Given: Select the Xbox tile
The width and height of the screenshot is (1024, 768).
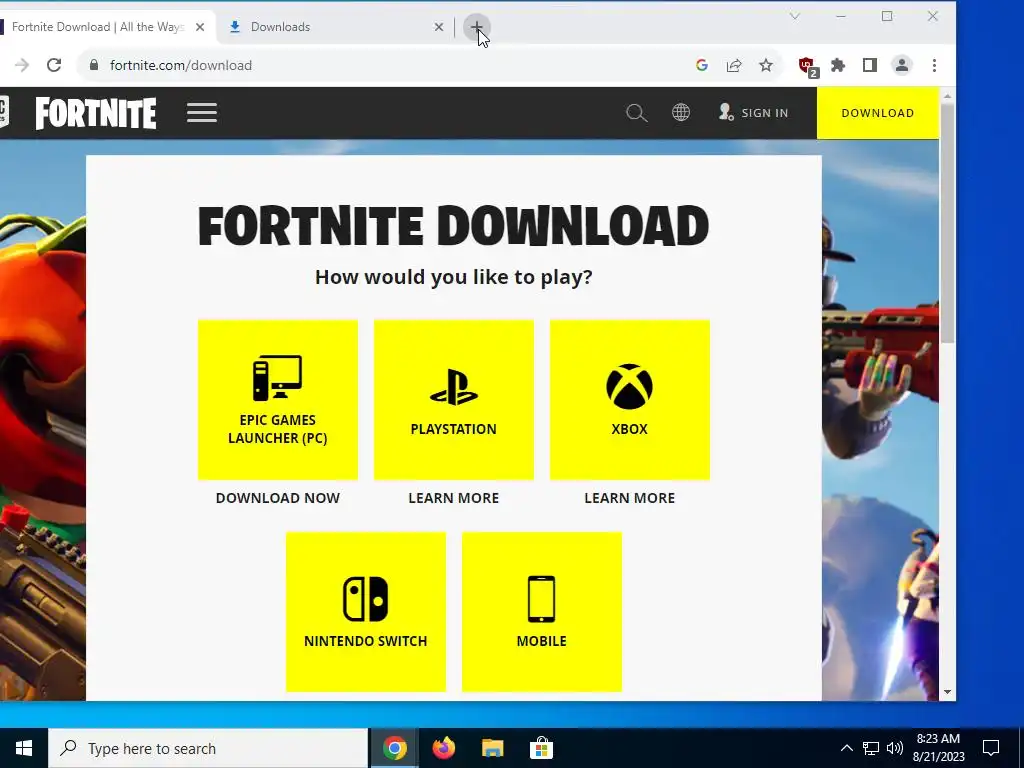Looking at the screenshot, I should click(630, 400).
